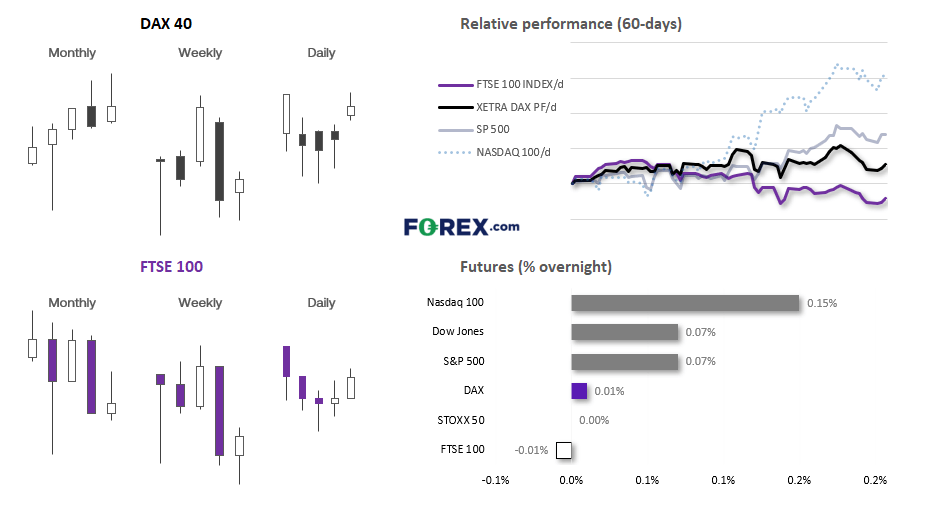Click the XETRA DAX PF/d legend entry

[x=497, y=107]
